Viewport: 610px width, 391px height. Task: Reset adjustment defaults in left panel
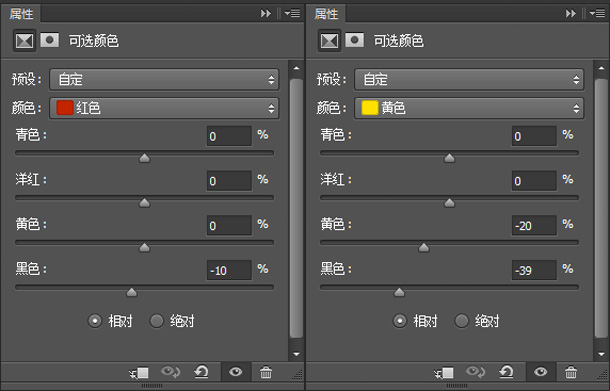click(x=201, y=372)
